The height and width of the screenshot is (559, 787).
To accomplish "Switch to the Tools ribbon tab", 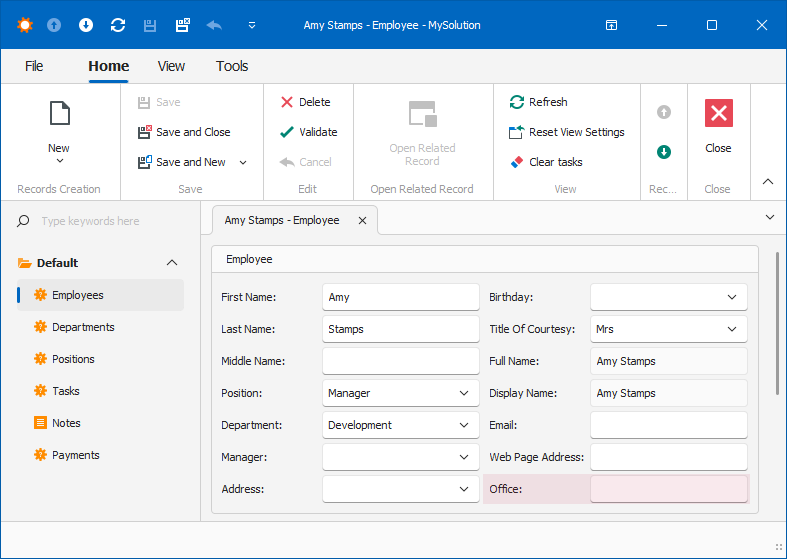I will pyautogui.click(x=232, y=66).
